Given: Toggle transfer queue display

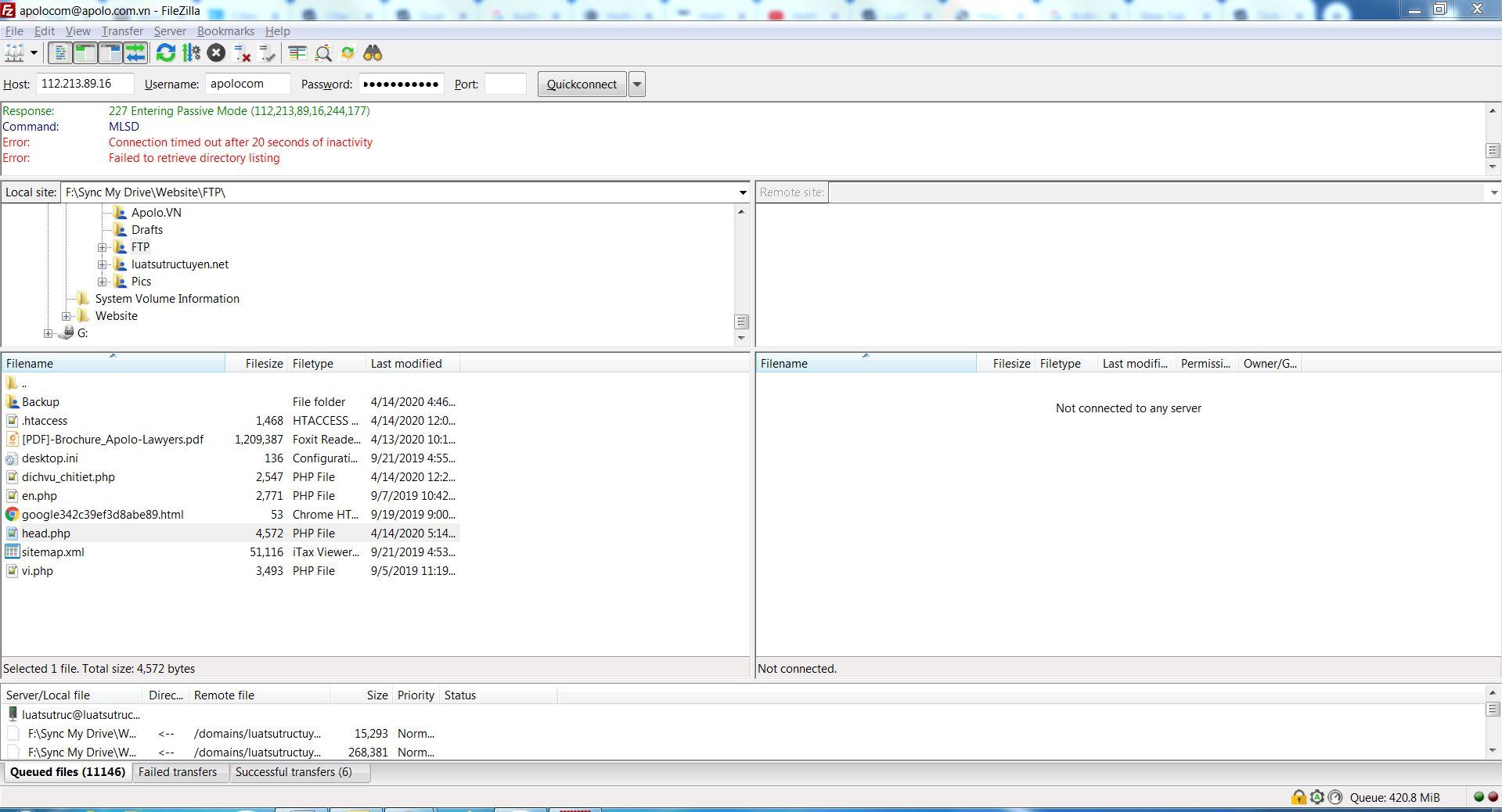Looking at the screenshot, I should point(135,53).
